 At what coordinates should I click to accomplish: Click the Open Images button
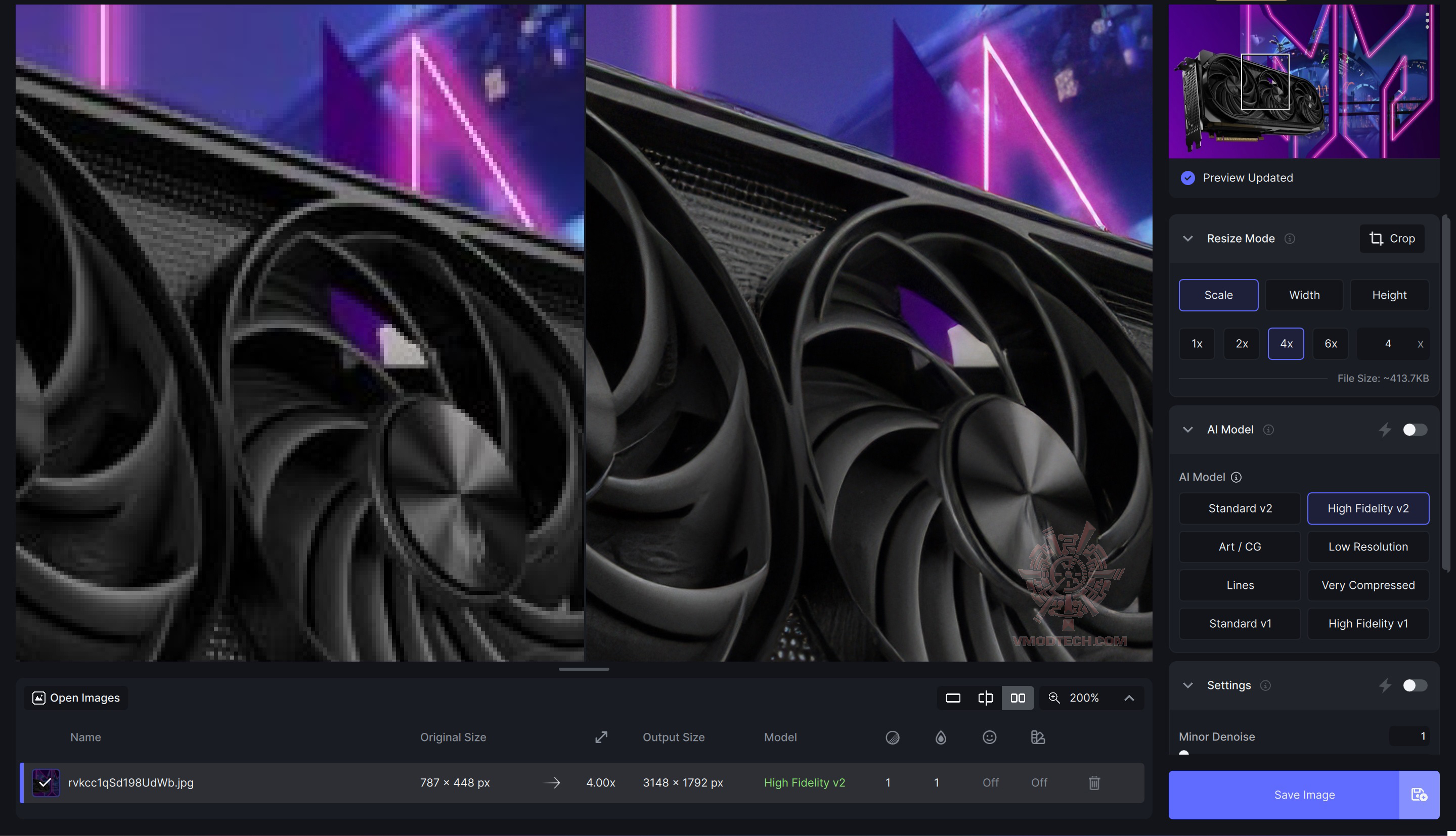click(76, 698)
